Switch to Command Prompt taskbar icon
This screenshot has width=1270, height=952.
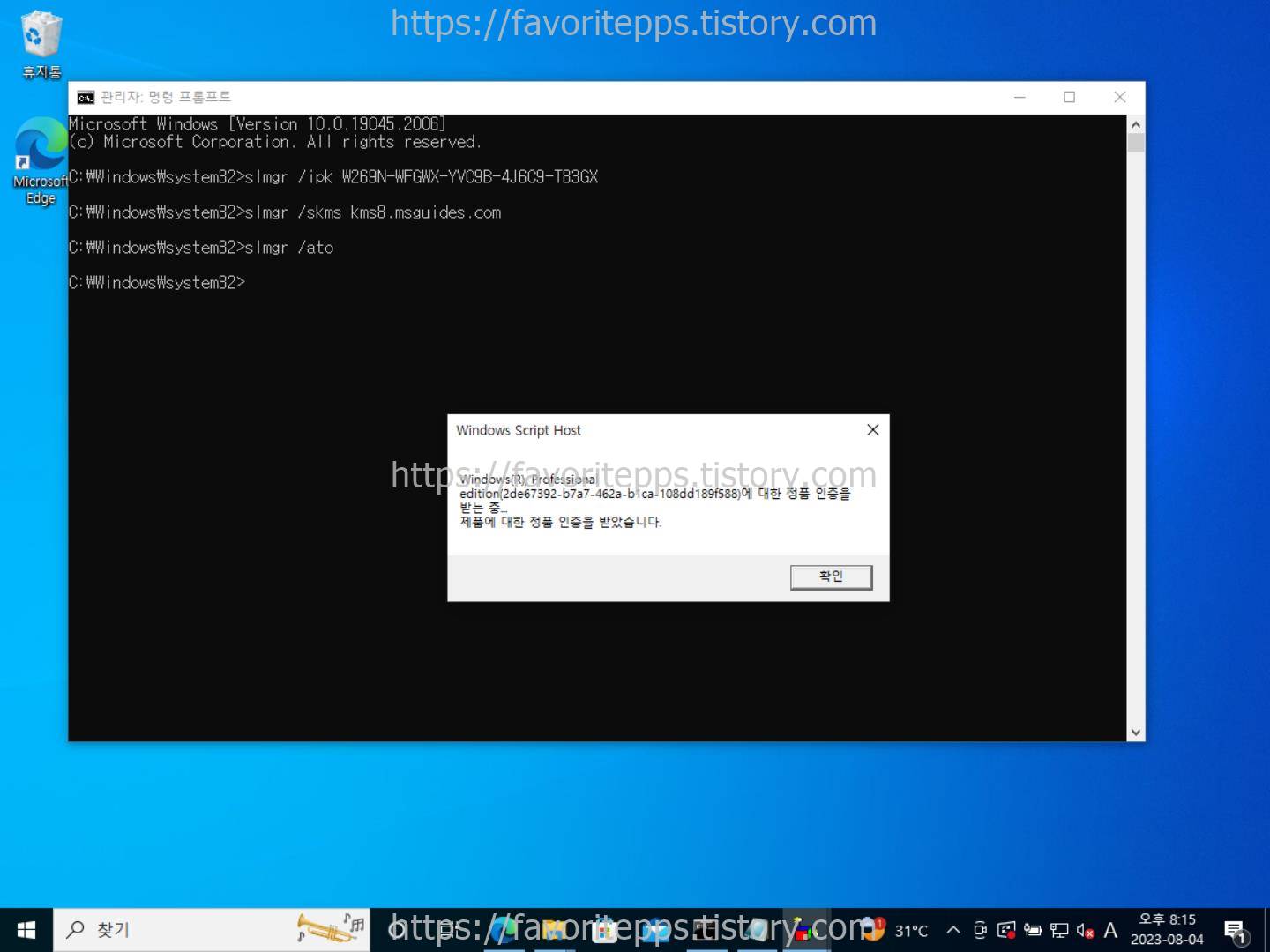[x=706, y=930]
